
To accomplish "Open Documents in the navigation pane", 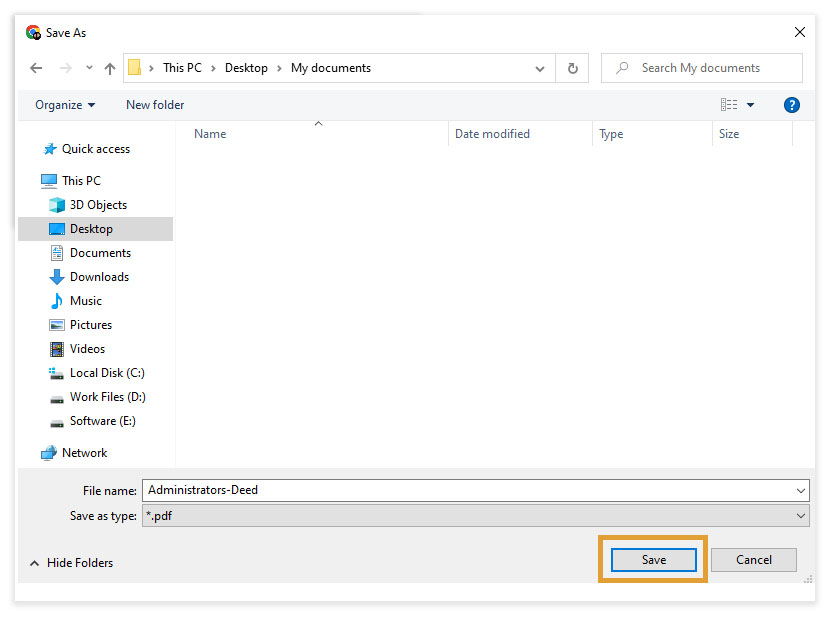I will tap(100, 253).
